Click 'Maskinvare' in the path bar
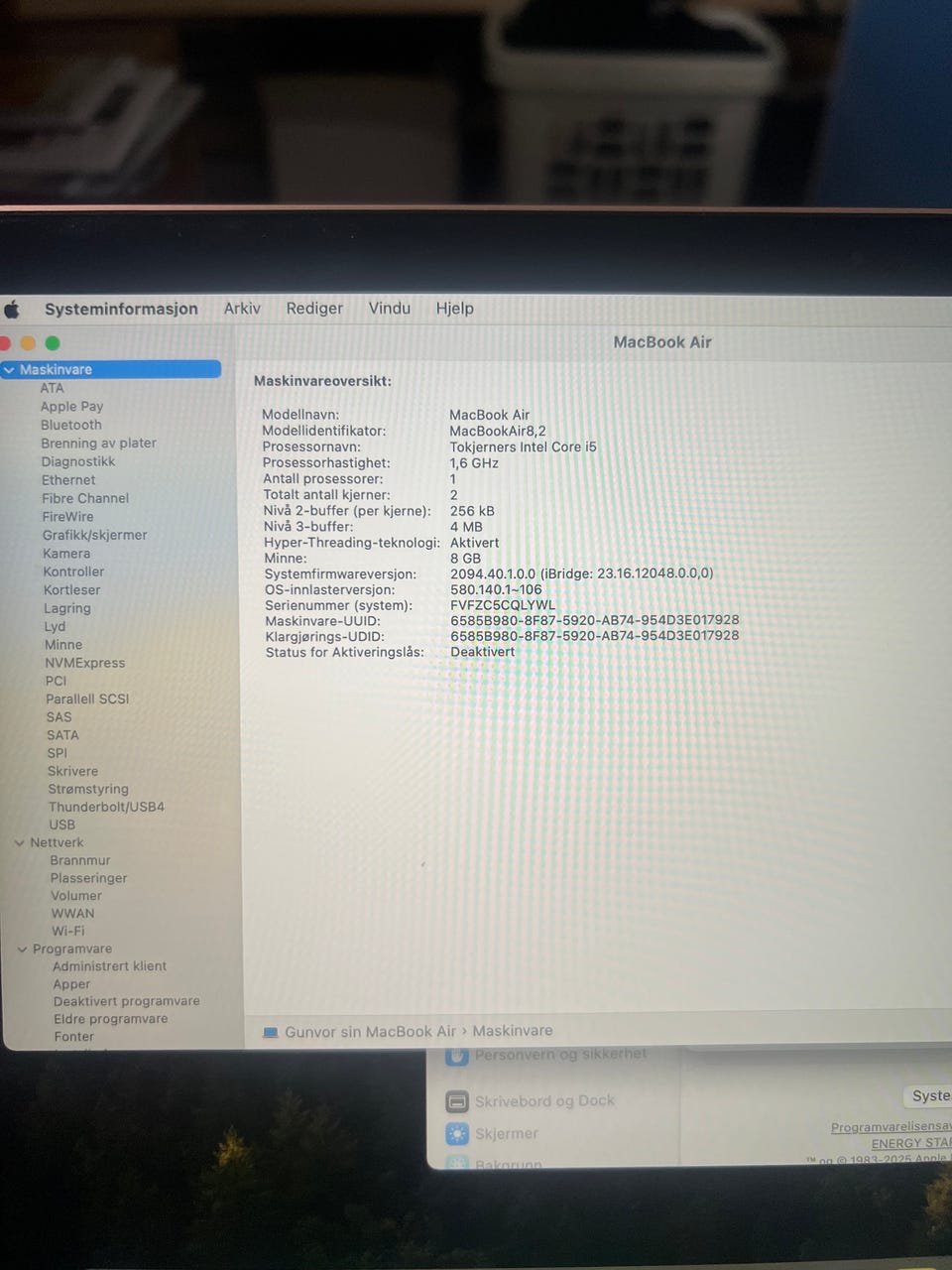This screenshot has height=1270, width=952. tap(513, 1031)
